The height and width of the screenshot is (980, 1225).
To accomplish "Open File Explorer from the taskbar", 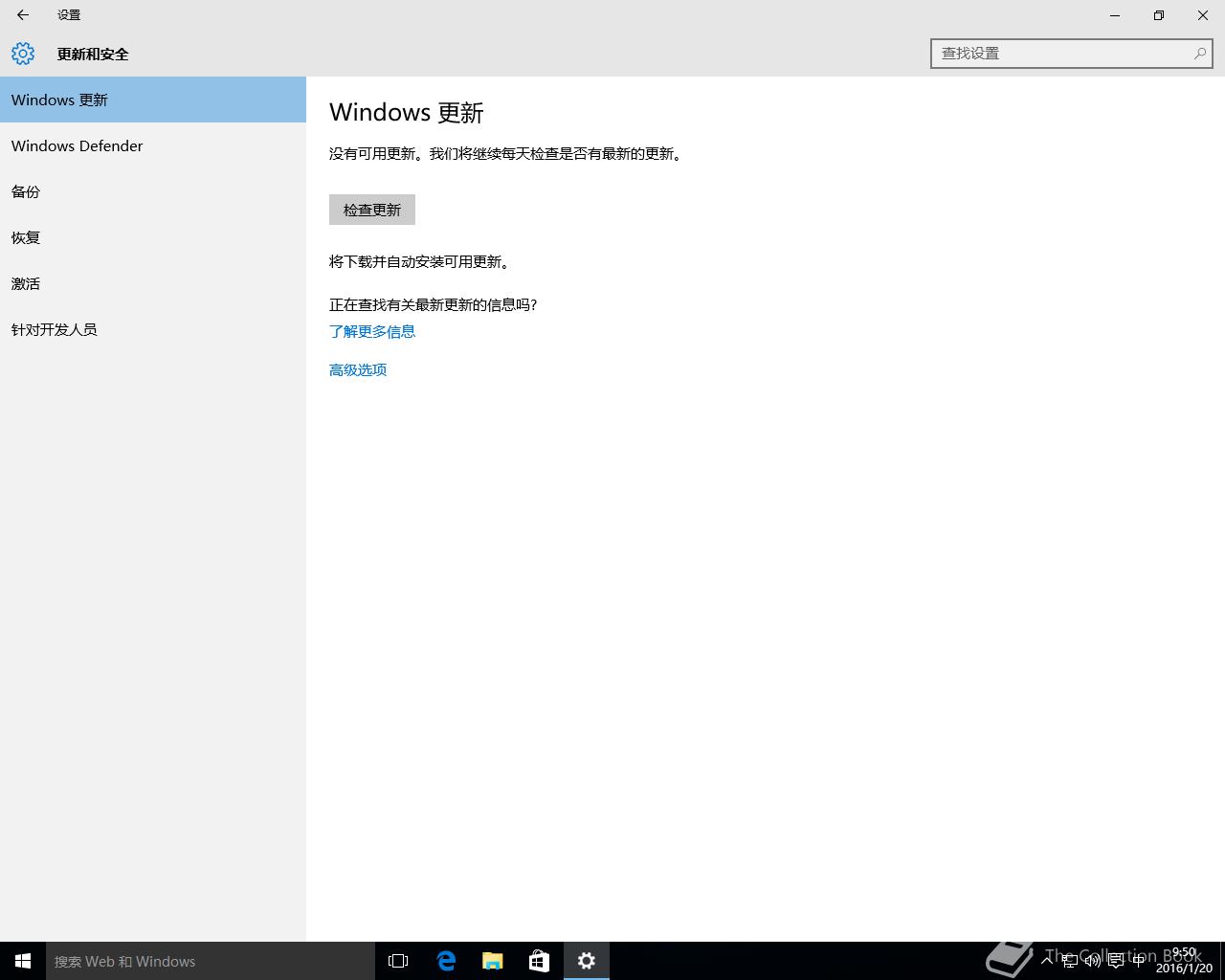I will click(x=492, y=961).
